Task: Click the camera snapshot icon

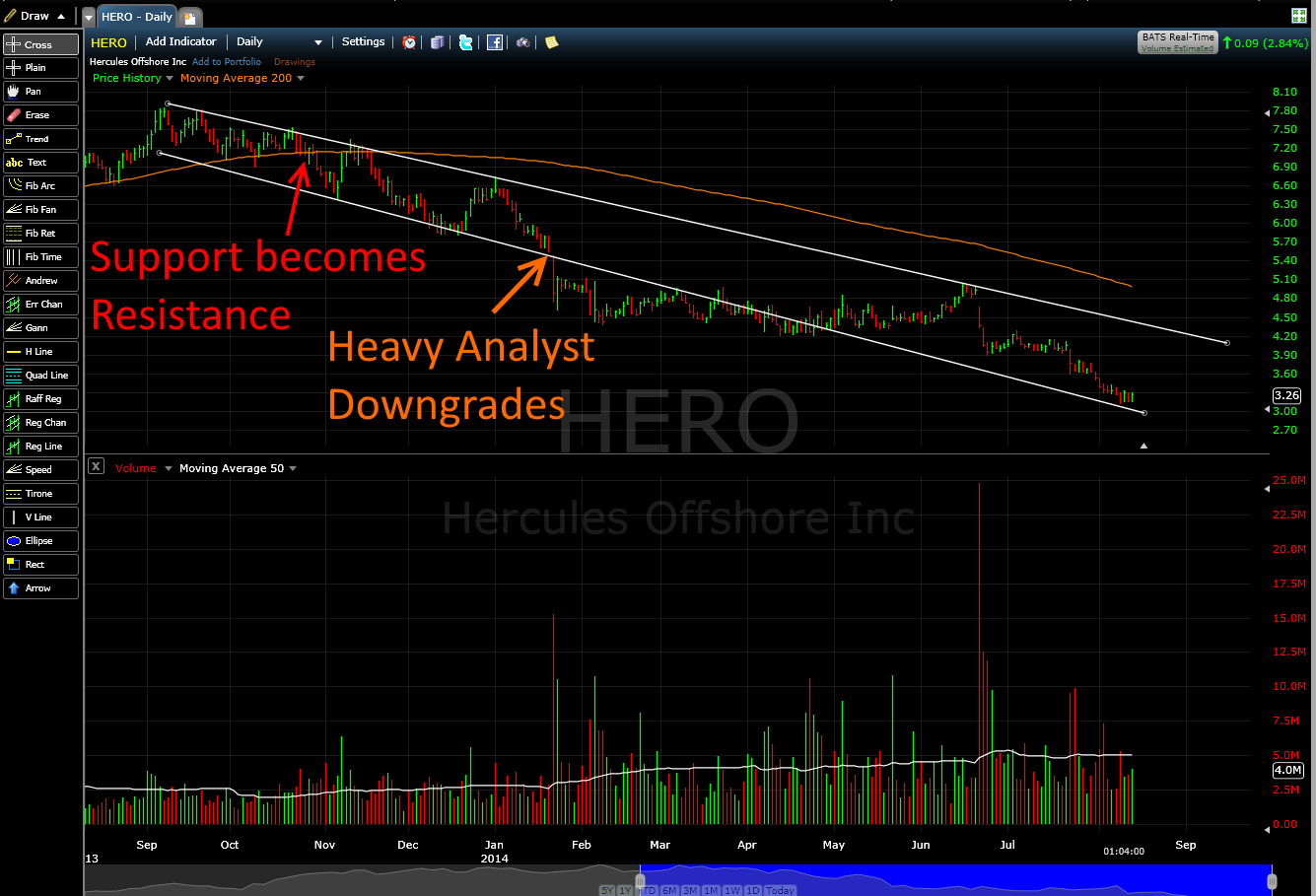Action: [523, 42]
